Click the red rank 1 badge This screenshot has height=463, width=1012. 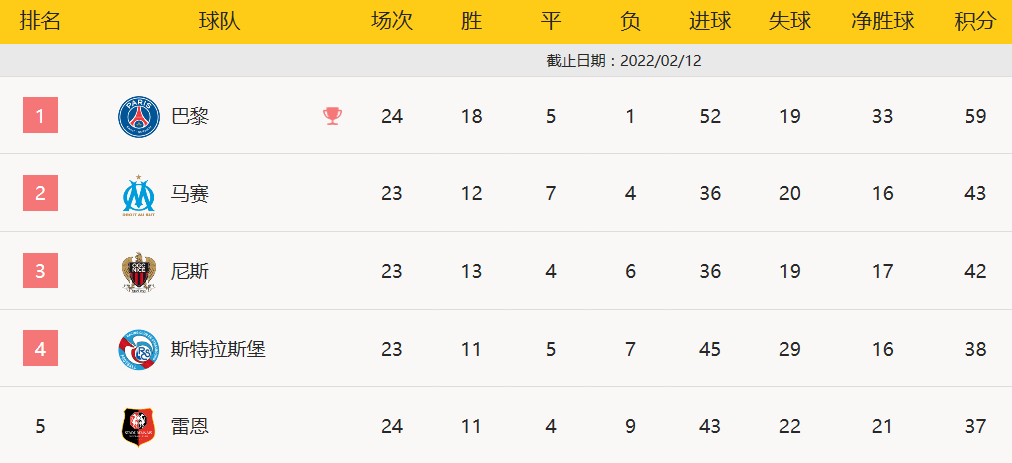click(x=40, y=116)
